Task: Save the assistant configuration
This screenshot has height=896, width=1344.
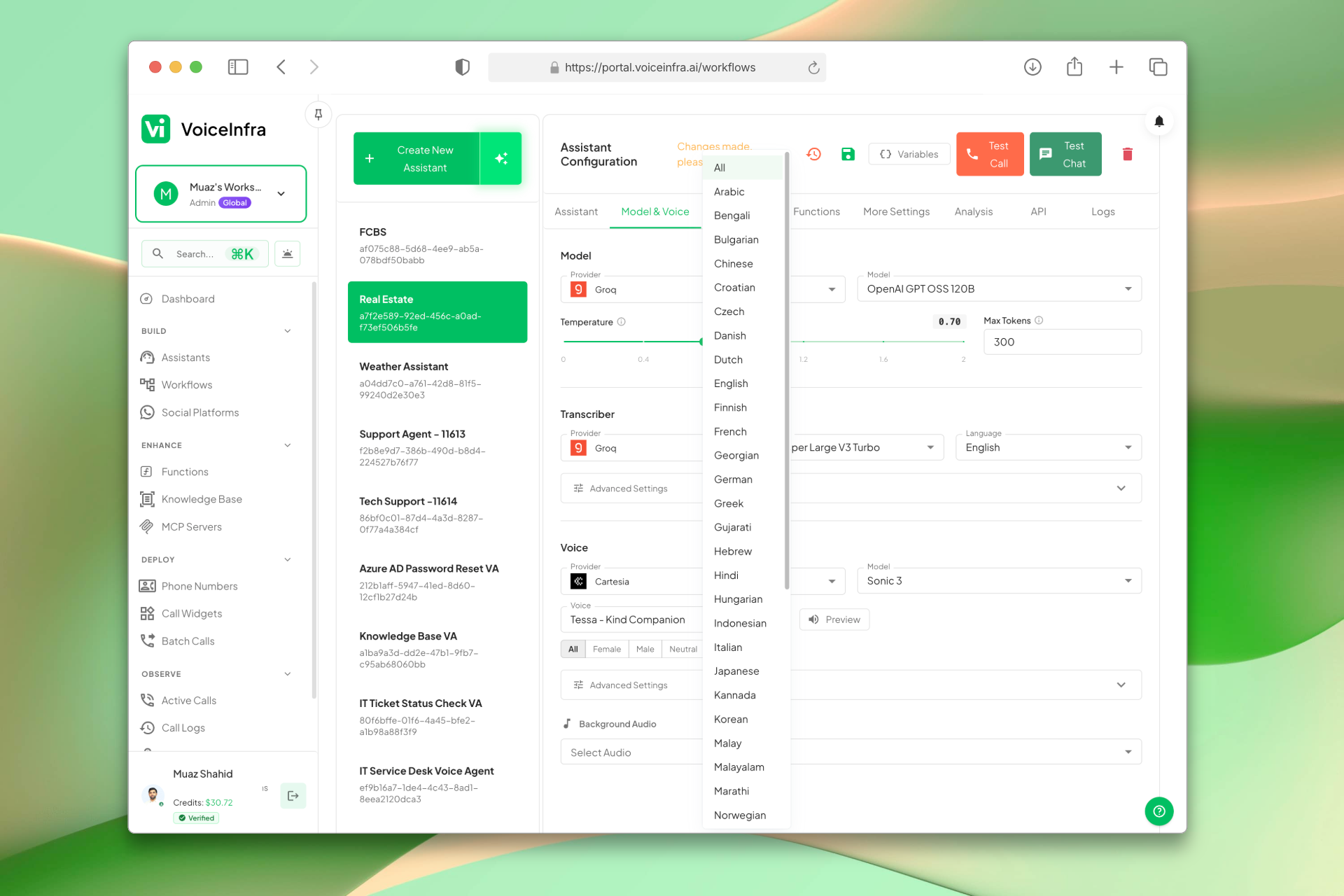Action: coord(848,154)
